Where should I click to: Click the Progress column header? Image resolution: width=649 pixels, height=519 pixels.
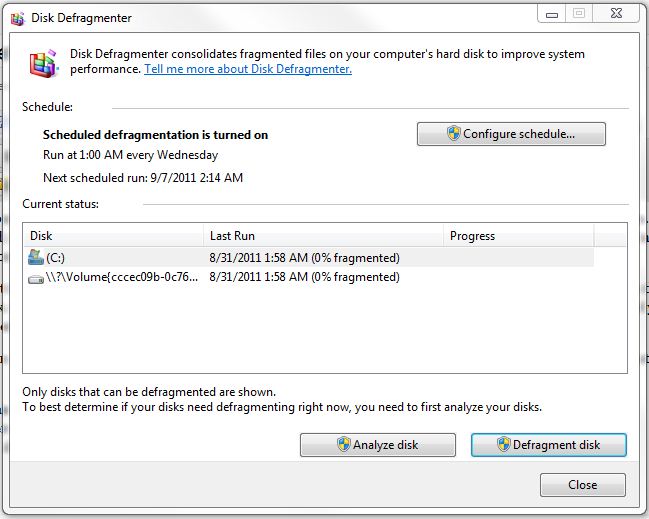tap(519, 236)
